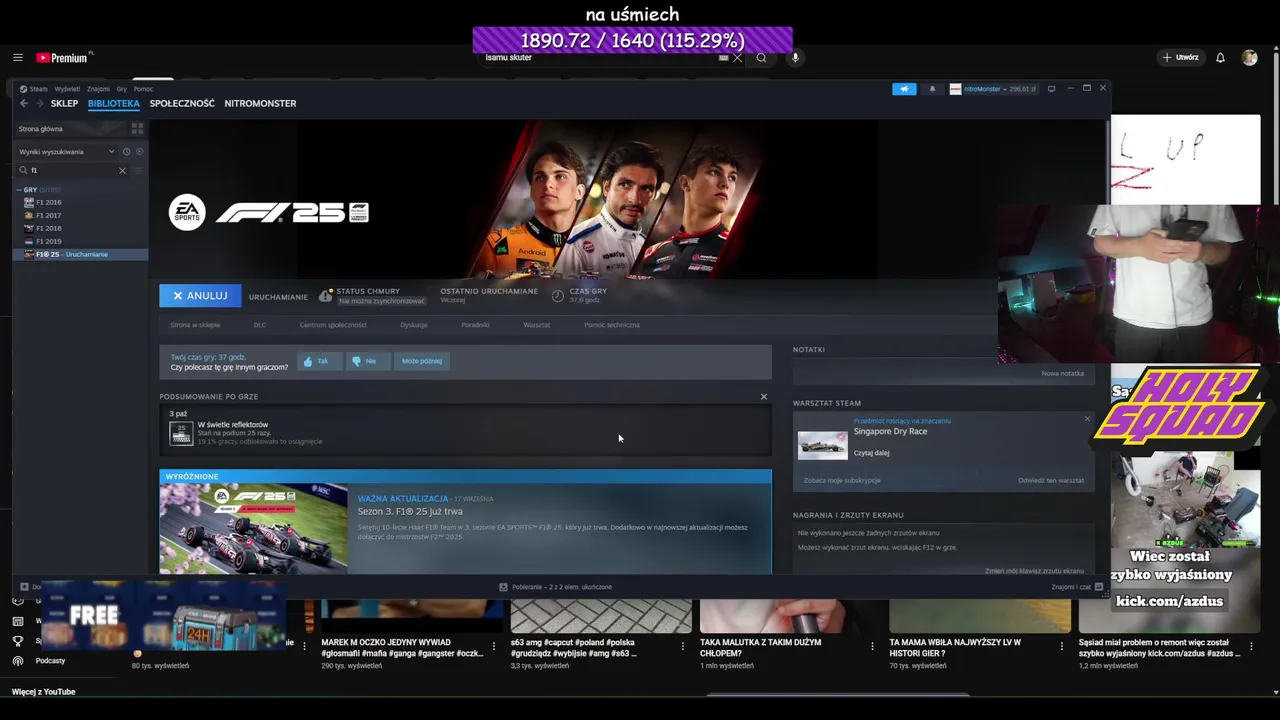
Task: Sort library by recent activity clock icon
Action: (x=126, y=152)
